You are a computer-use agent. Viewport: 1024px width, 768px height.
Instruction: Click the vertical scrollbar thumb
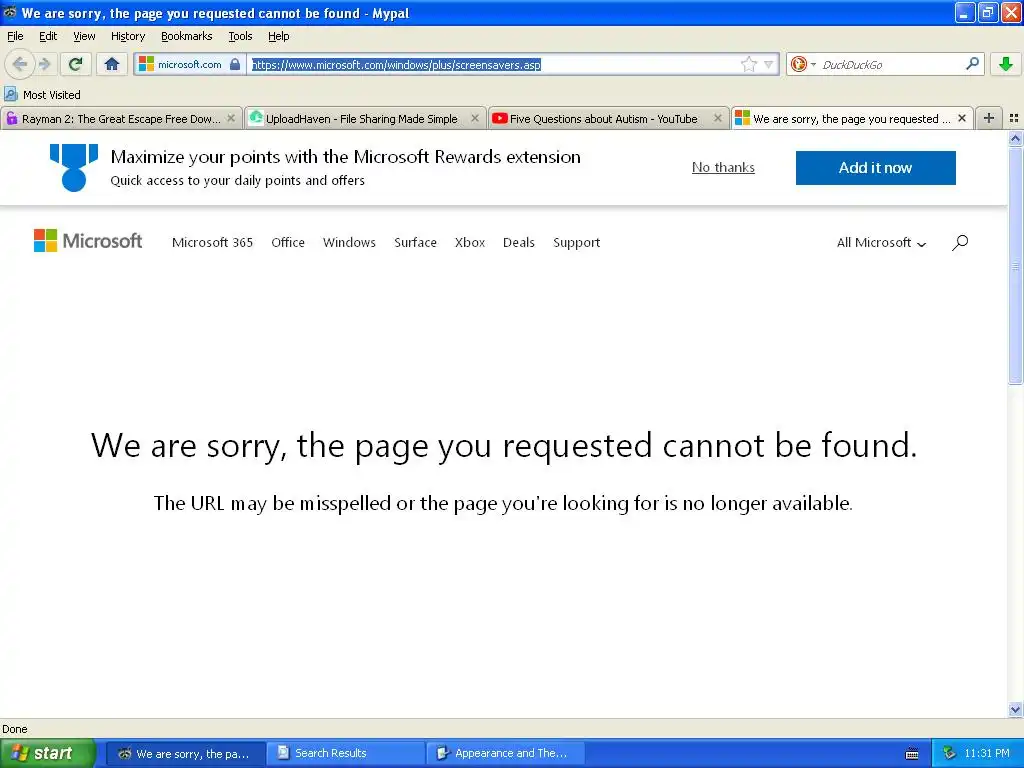coord(1015,265)
